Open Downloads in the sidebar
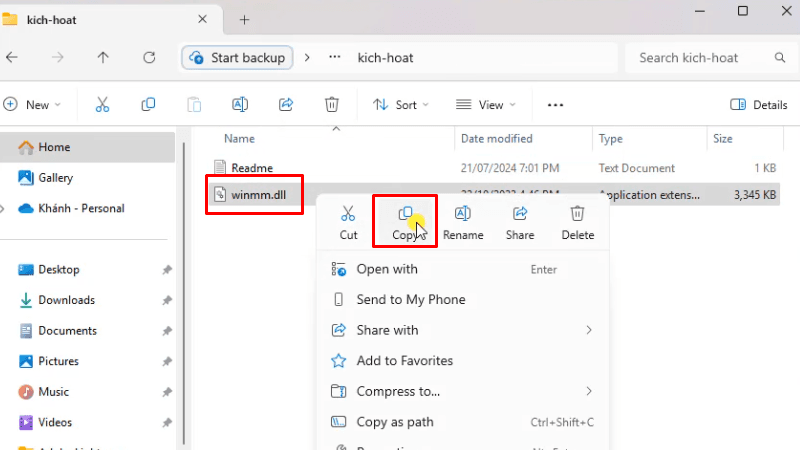The width and height of the screenshot is (800, 450). (x=66, y=300)
